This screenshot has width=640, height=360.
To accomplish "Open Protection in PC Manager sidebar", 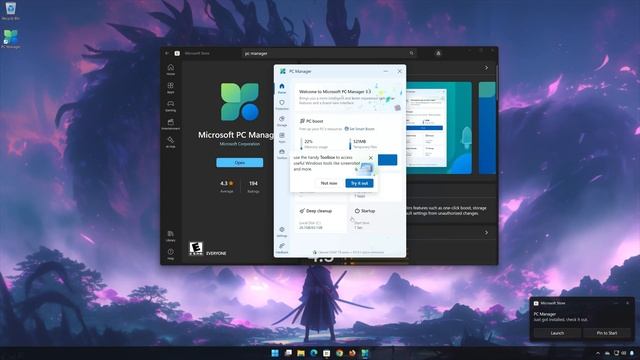I will [x=282, y=104].
